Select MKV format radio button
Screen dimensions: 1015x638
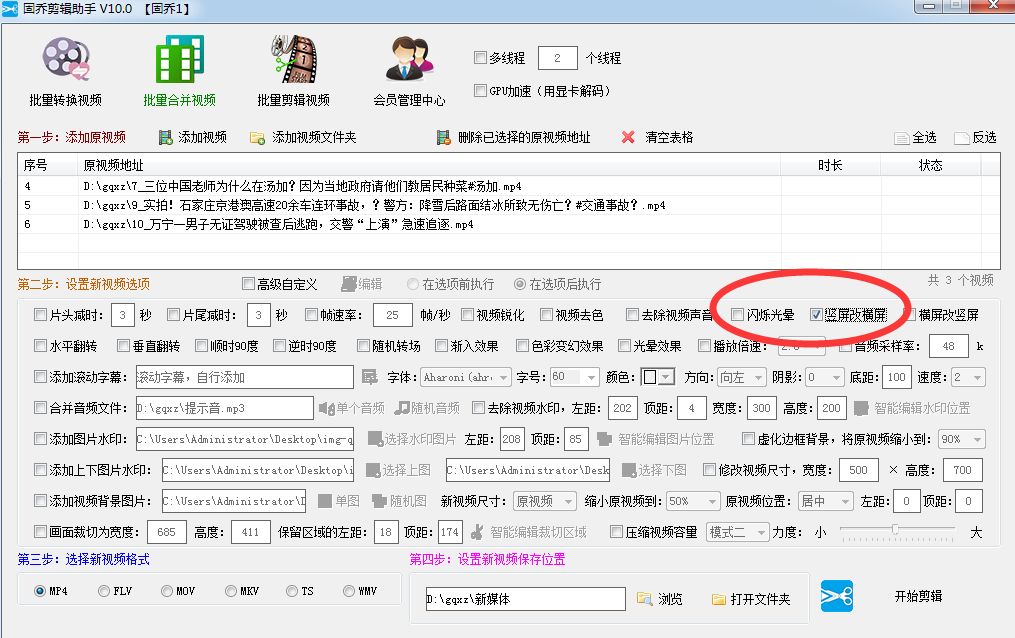coord(231,591)
